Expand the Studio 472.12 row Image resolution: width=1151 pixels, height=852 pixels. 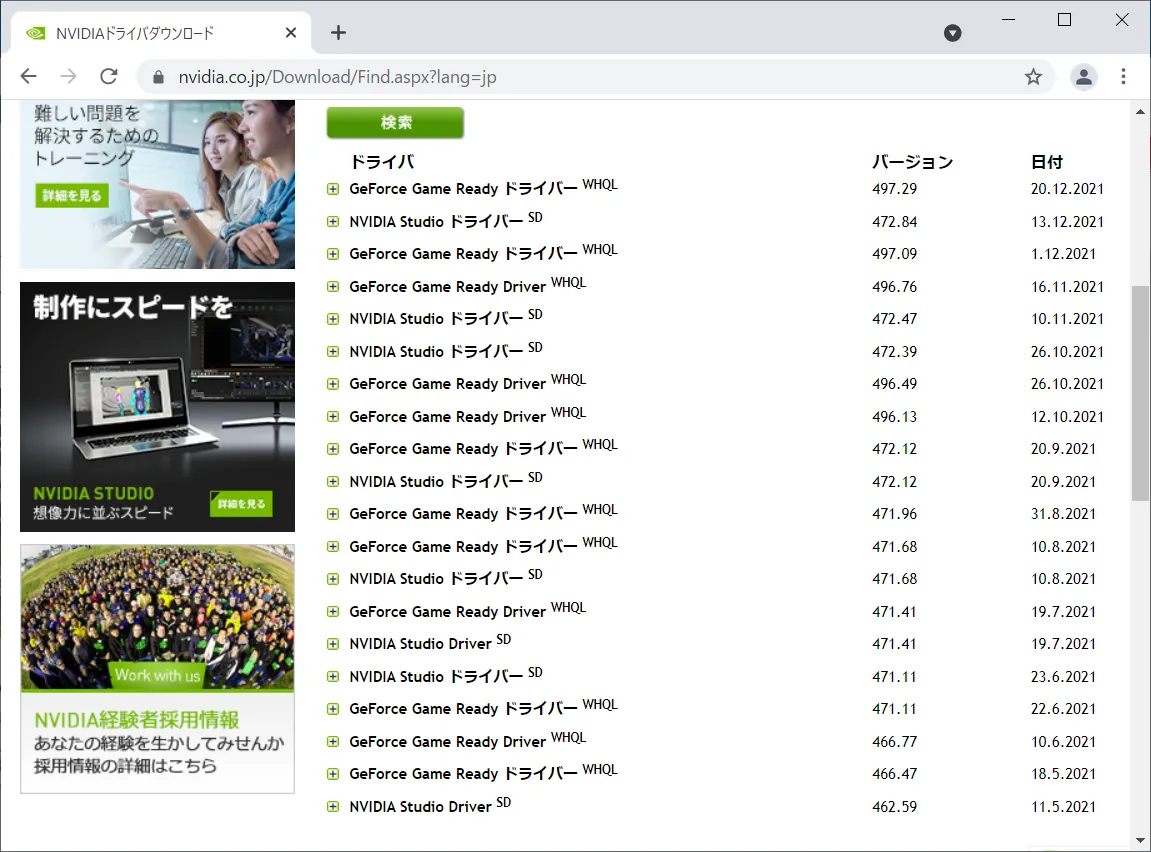[333, 482]
